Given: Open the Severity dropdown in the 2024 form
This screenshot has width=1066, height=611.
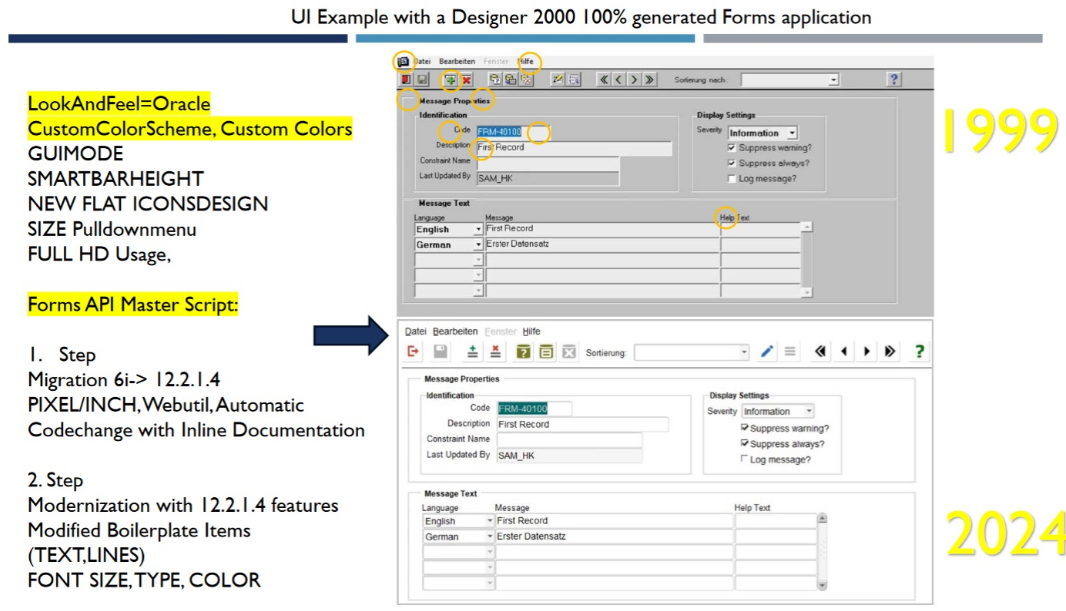Looking at the screenshot, I should coord(809,411).
